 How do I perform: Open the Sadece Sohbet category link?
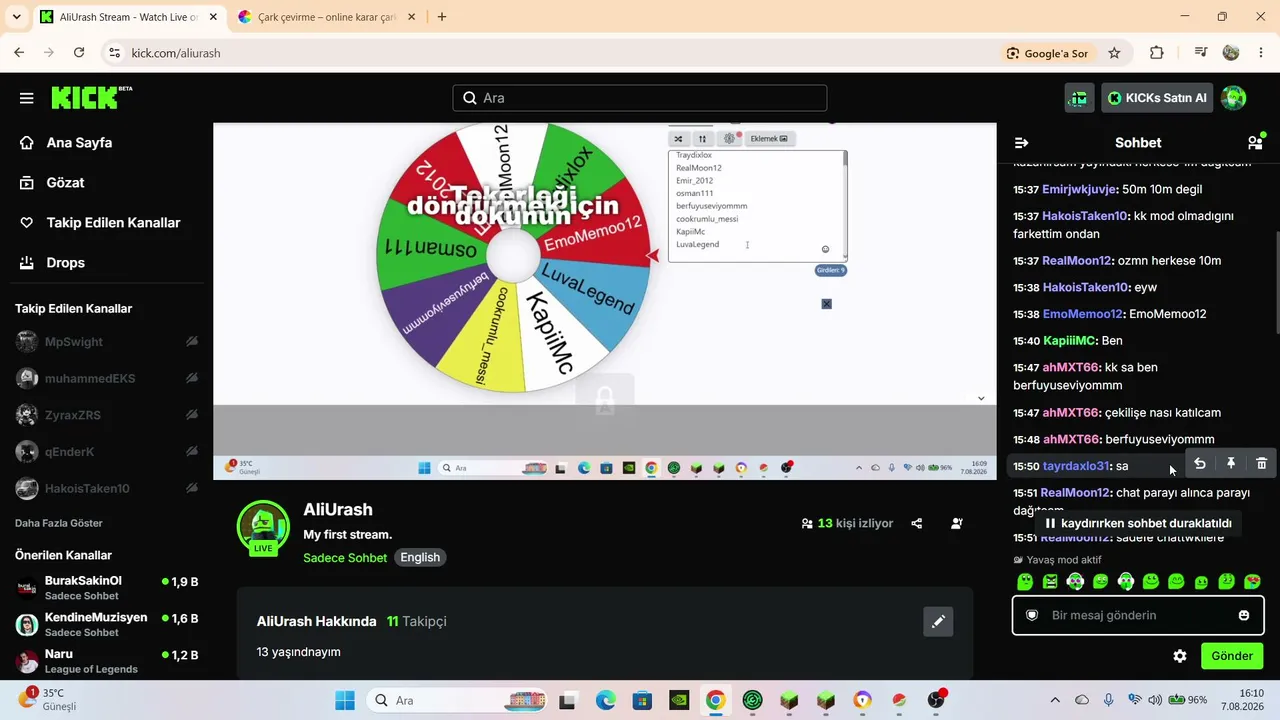[x=345, y=558]
